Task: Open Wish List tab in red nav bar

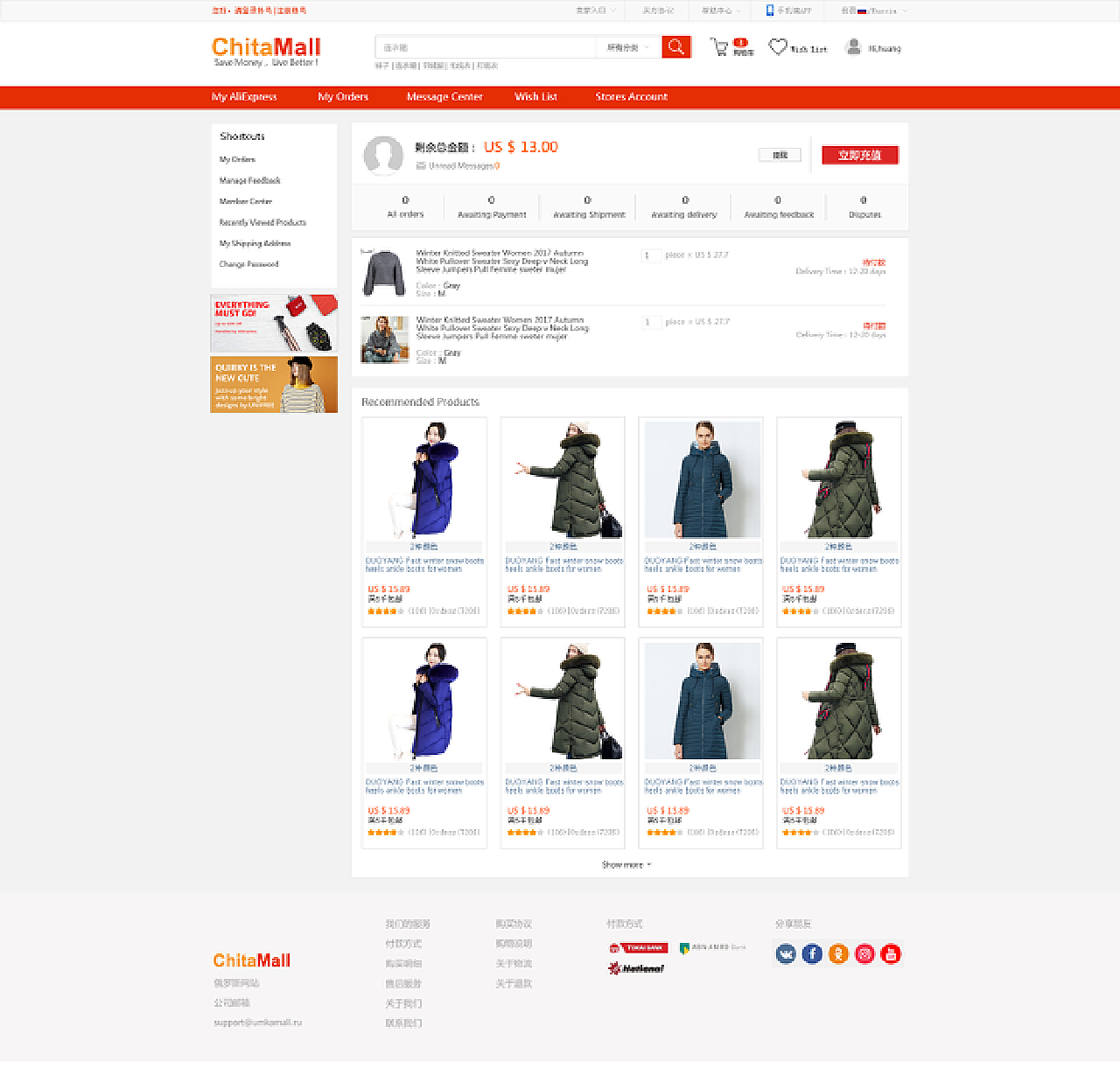Action: (x=535, y=97)
